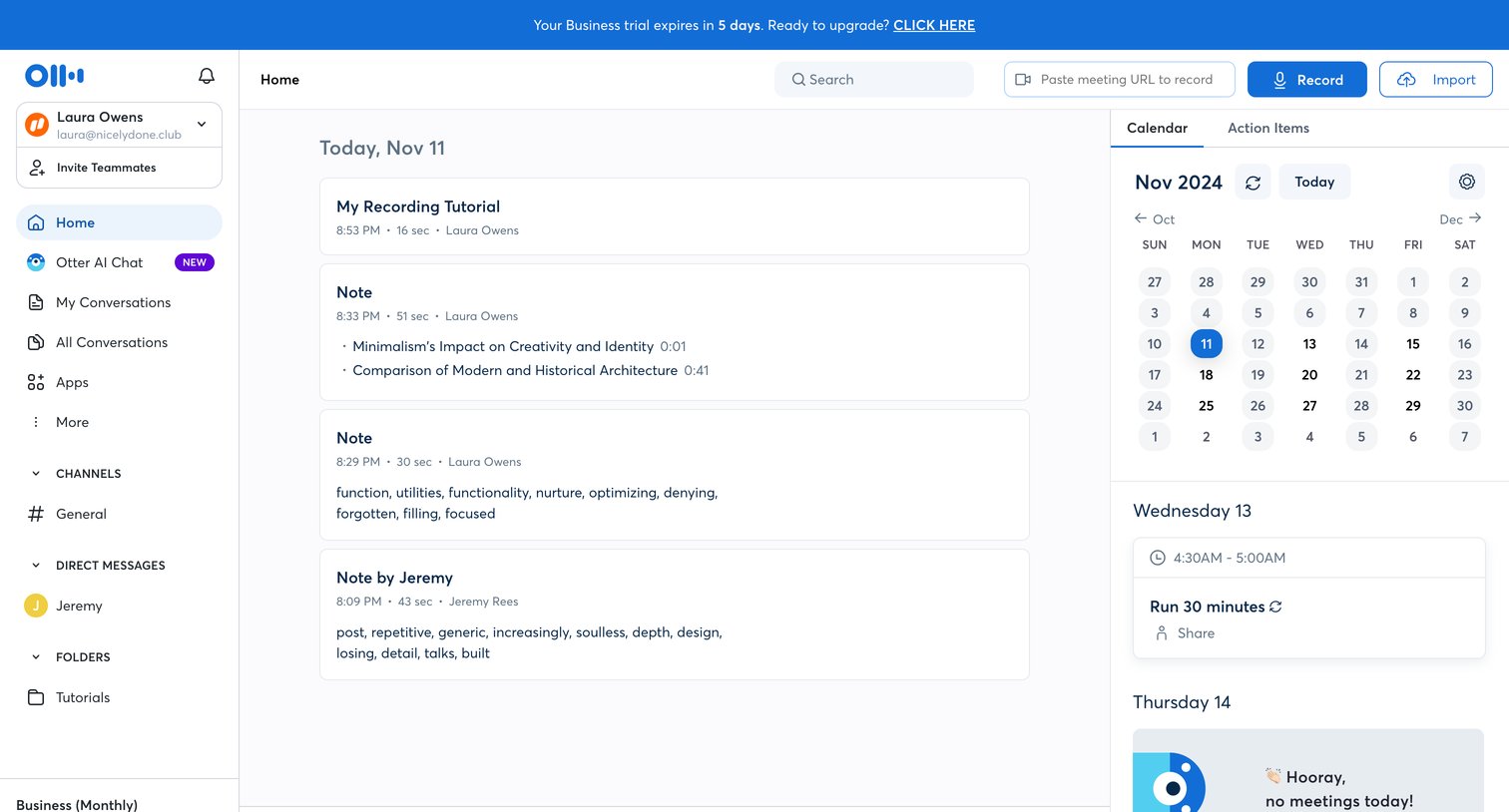
Task: Open My Recording Tutorial conversation
Action: [x=675, y=216]
